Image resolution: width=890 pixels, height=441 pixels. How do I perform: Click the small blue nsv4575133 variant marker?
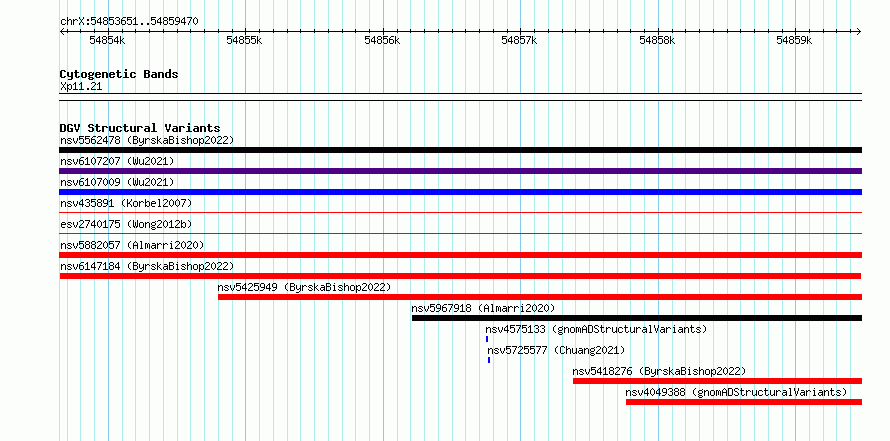pyautogui.click(x=487, y=339)
